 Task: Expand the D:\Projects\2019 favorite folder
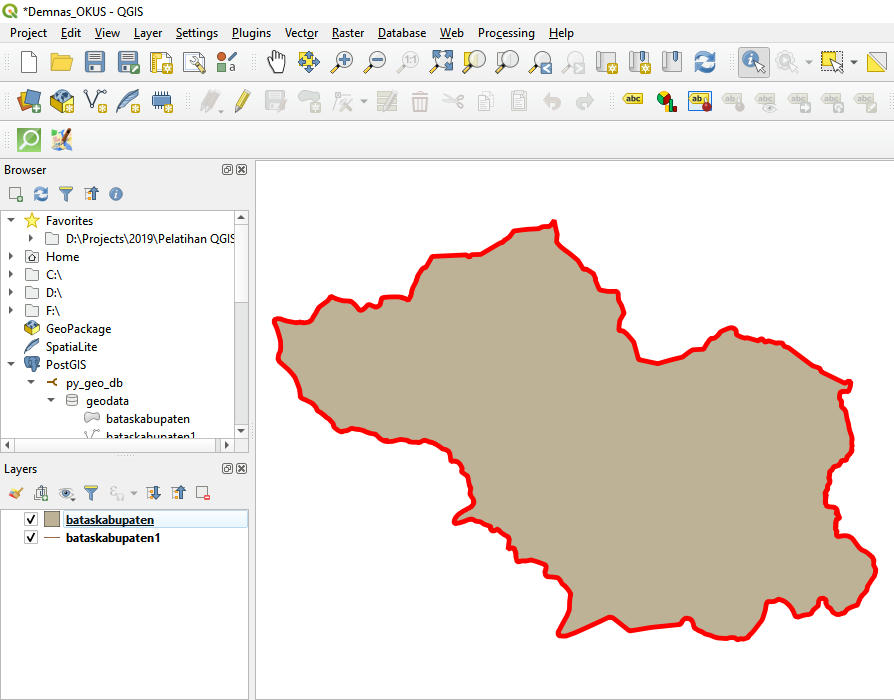pos(31,238)
